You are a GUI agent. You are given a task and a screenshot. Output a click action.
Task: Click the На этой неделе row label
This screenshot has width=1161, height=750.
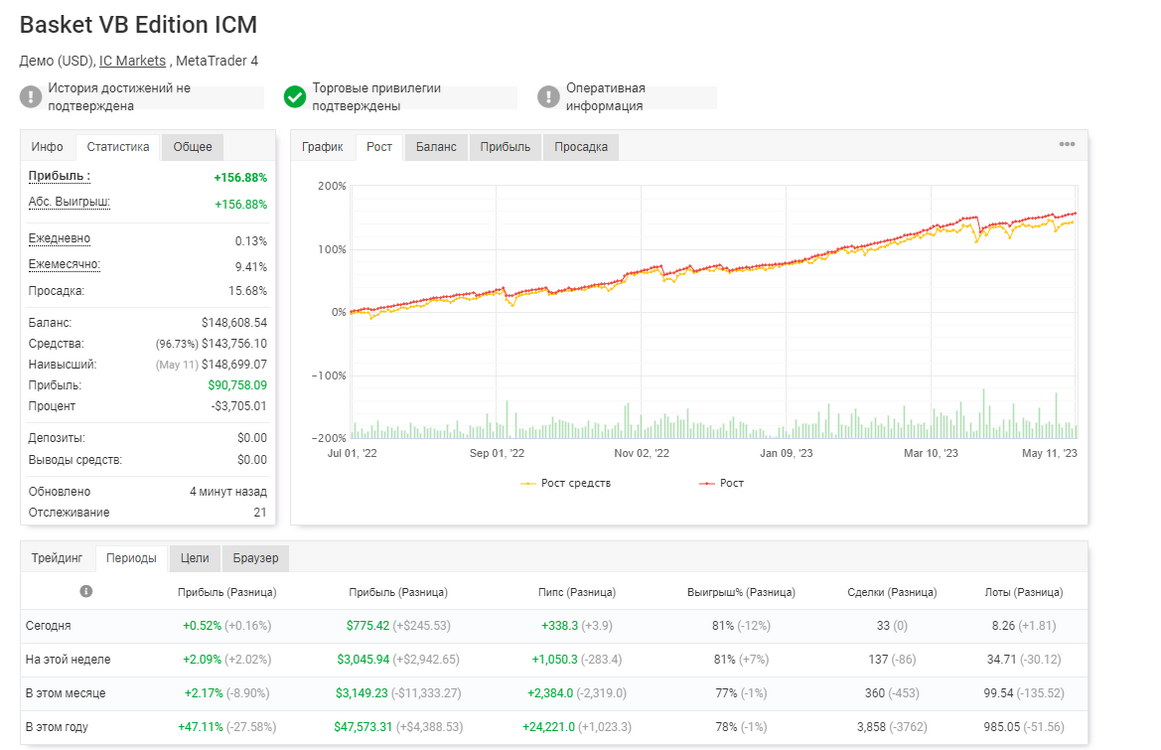[x=68, y=659]
